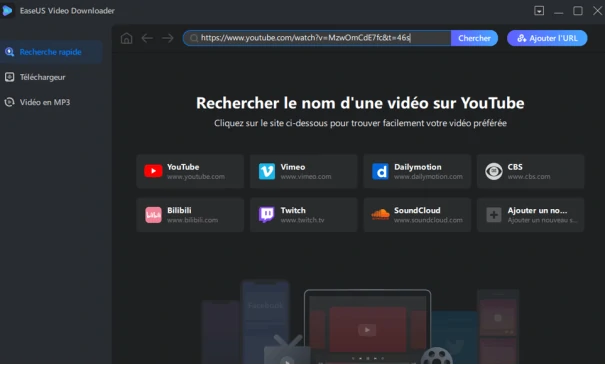Maximize the EaseUS window

tap(578, 10)
